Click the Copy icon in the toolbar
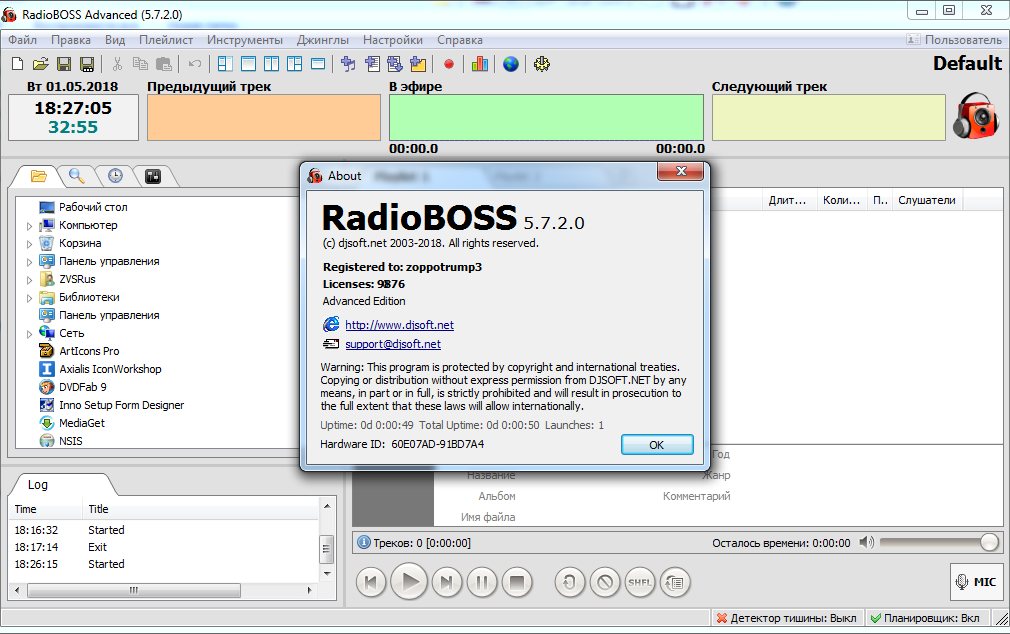 click(140, 64)
